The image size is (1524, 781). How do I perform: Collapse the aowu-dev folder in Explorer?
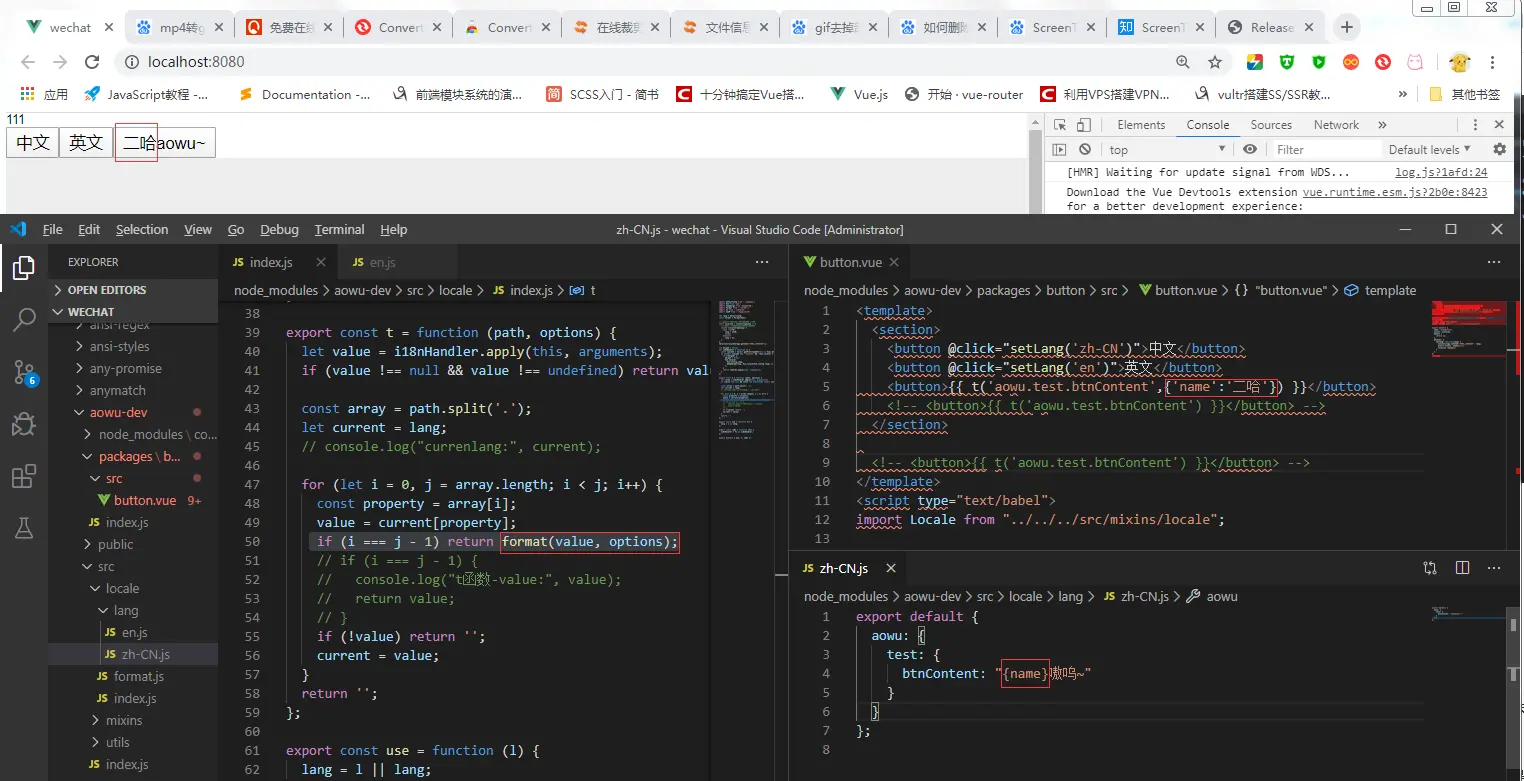tap(82, 412)
